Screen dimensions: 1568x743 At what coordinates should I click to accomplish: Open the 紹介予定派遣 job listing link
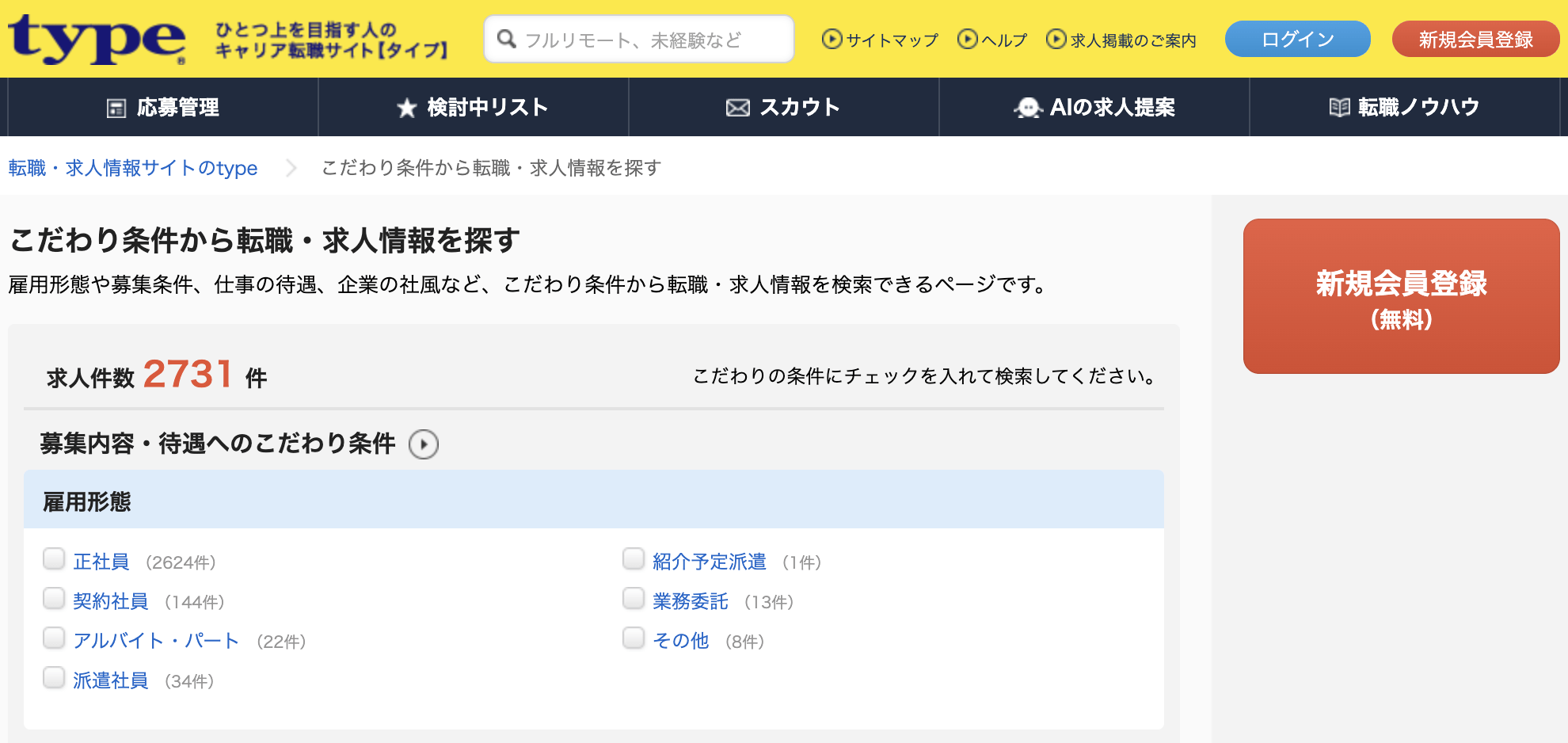pos(710,562)
